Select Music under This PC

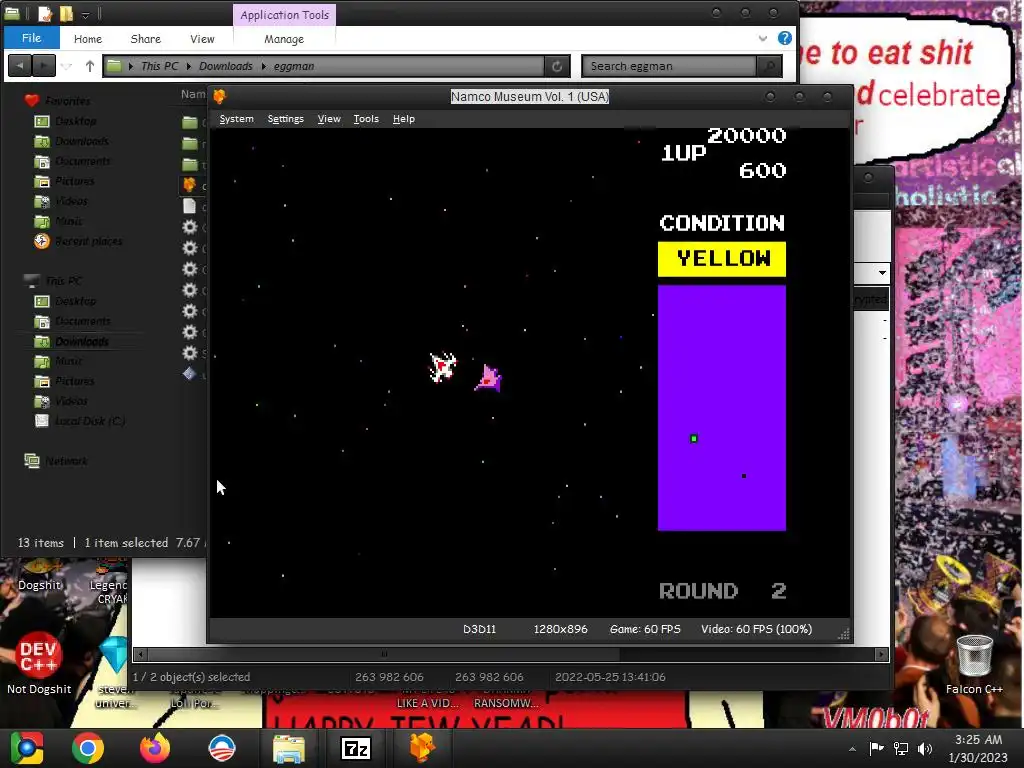(68, 361)
